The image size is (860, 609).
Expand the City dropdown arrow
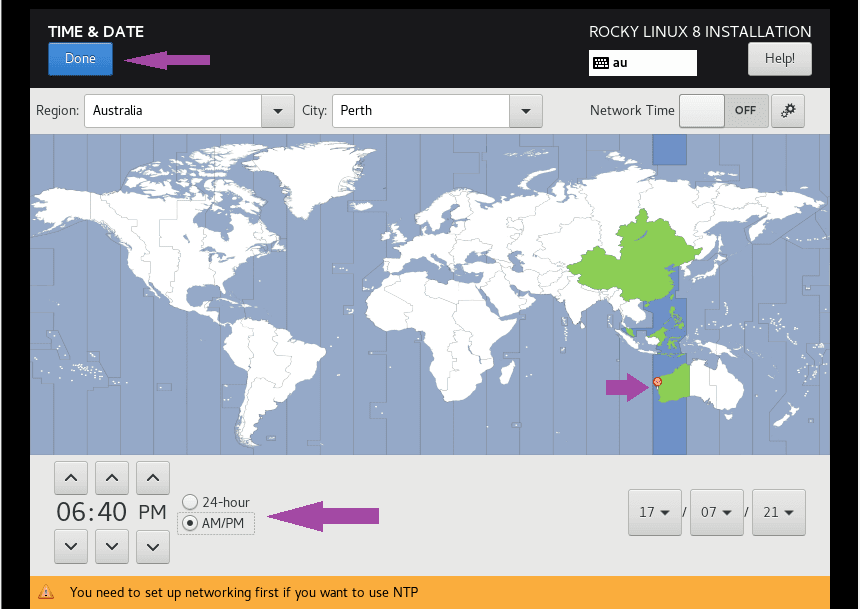[525, 111]
